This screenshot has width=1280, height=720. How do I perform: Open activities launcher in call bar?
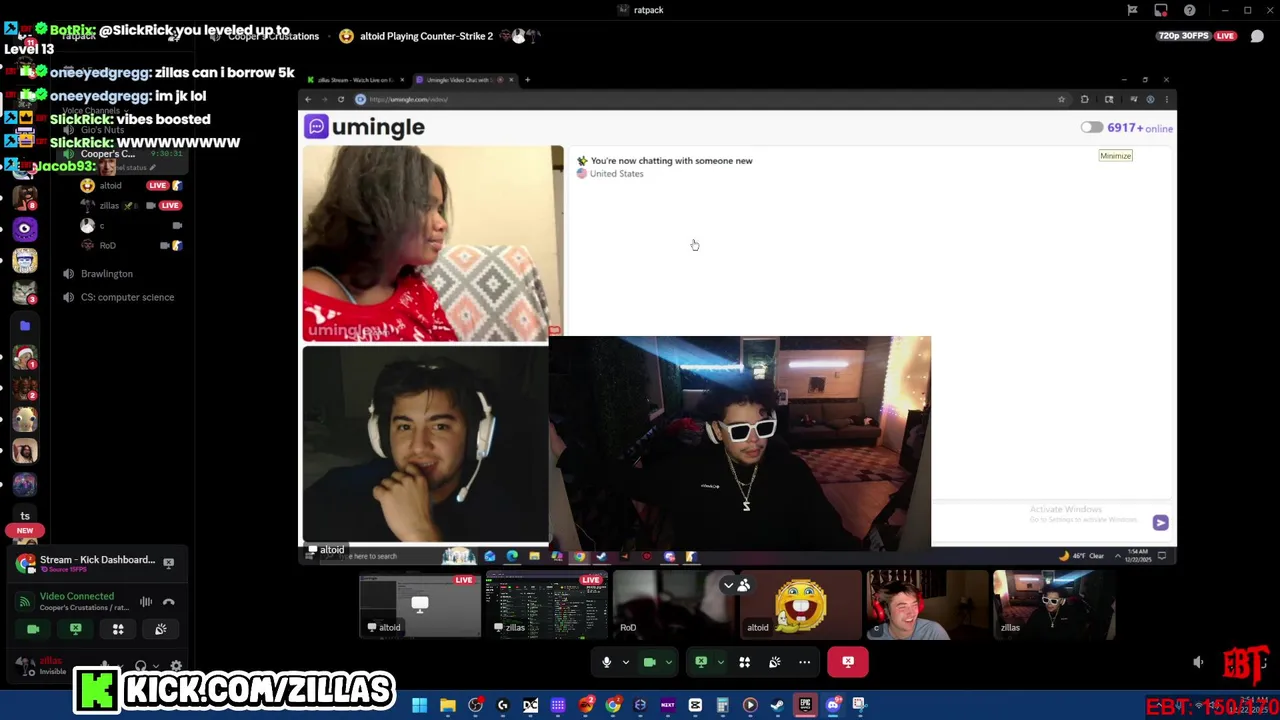744,662
